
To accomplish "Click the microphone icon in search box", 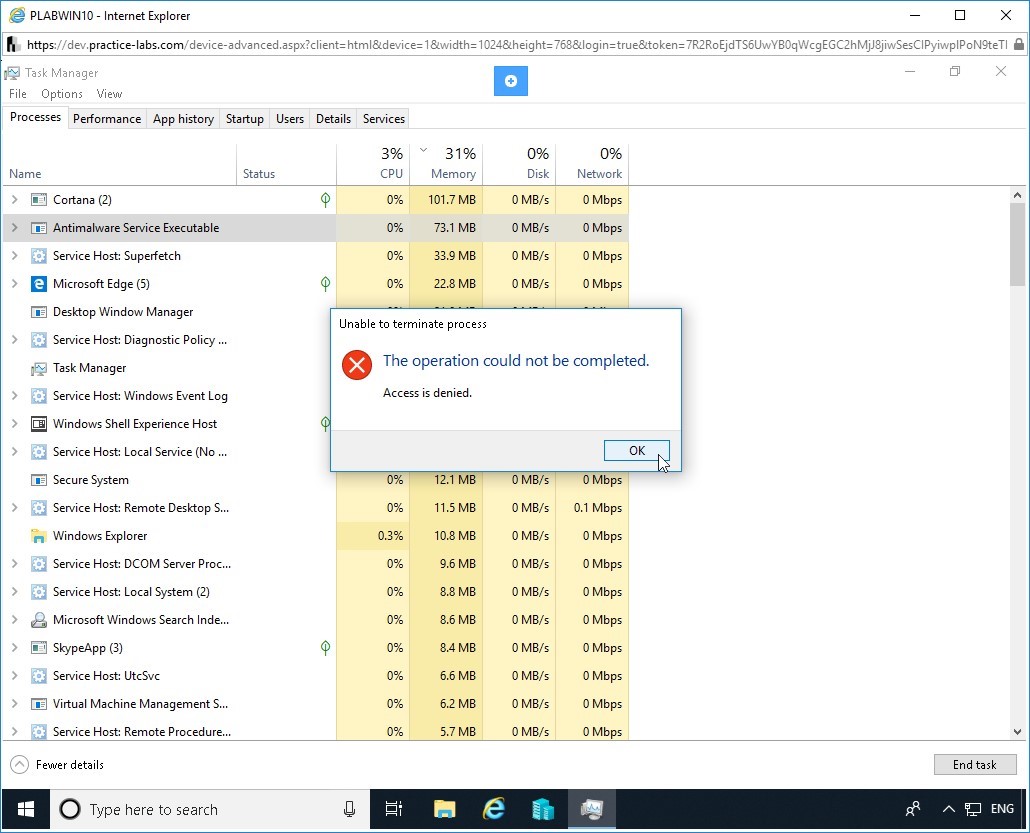I will coord(349,809).
